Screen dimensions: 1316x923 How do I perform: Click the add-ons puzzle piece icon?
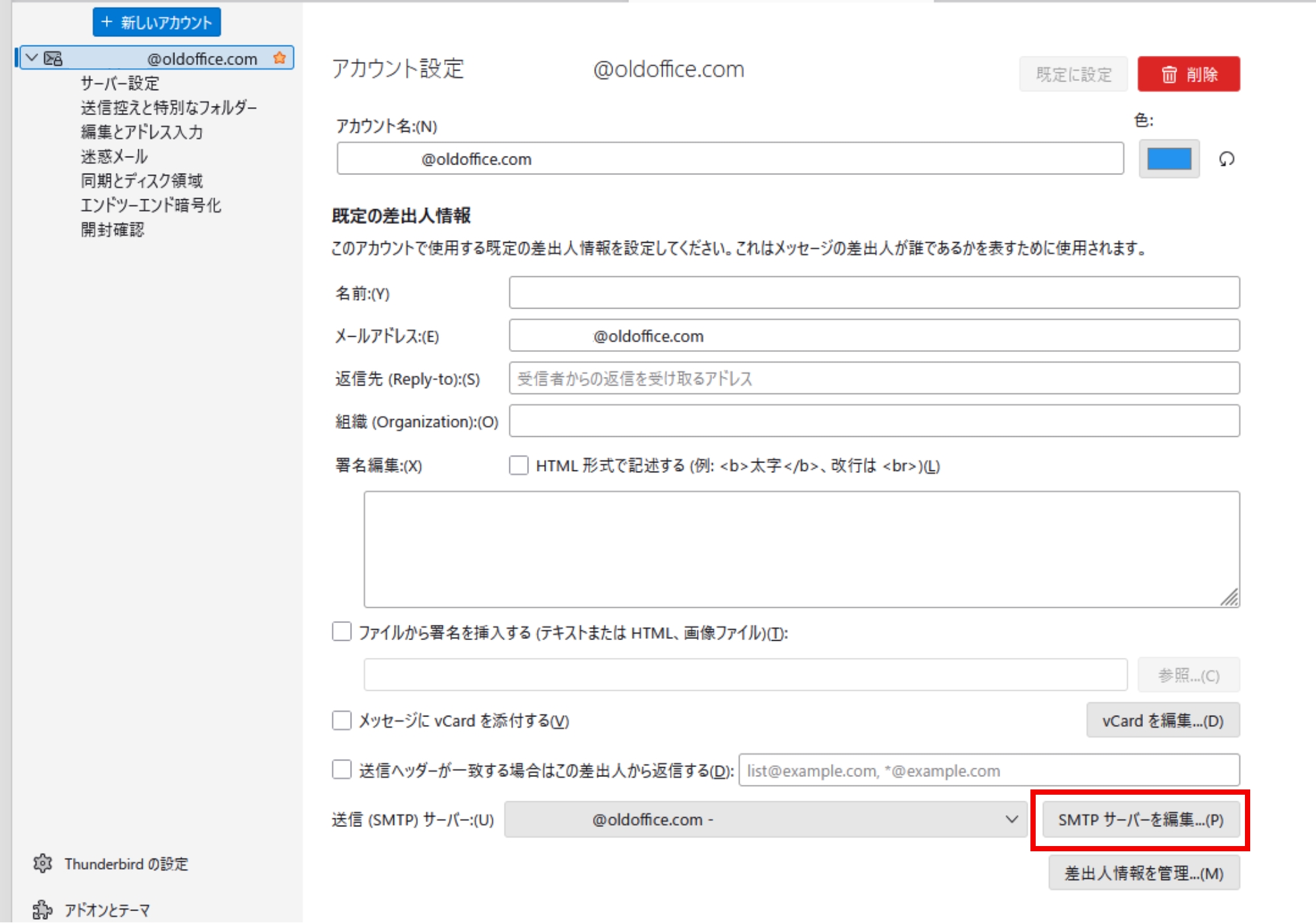(x=43, y=910)
